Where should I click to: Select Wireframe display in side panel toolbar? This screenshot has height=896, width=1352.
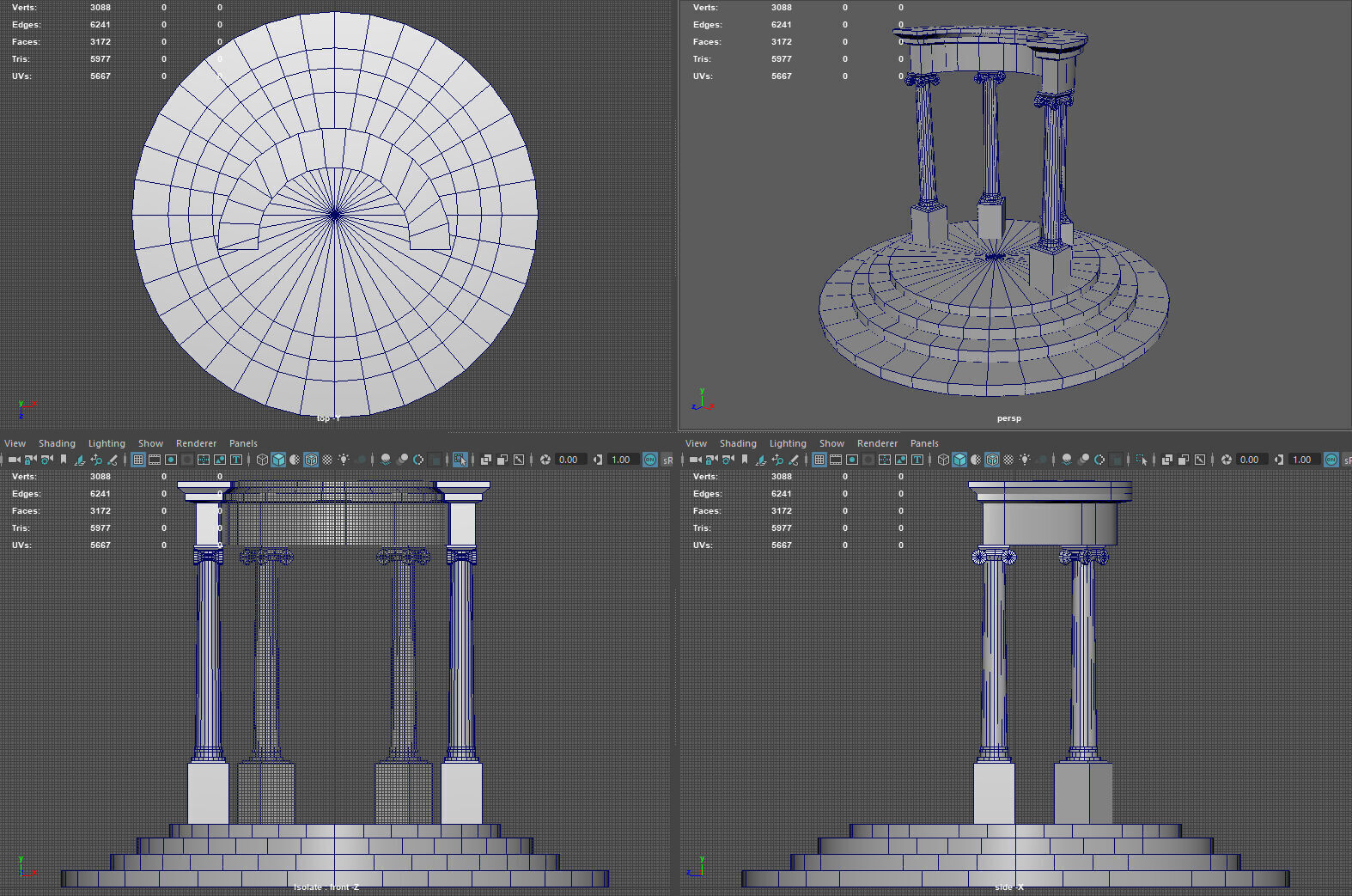tap(943, 460)
